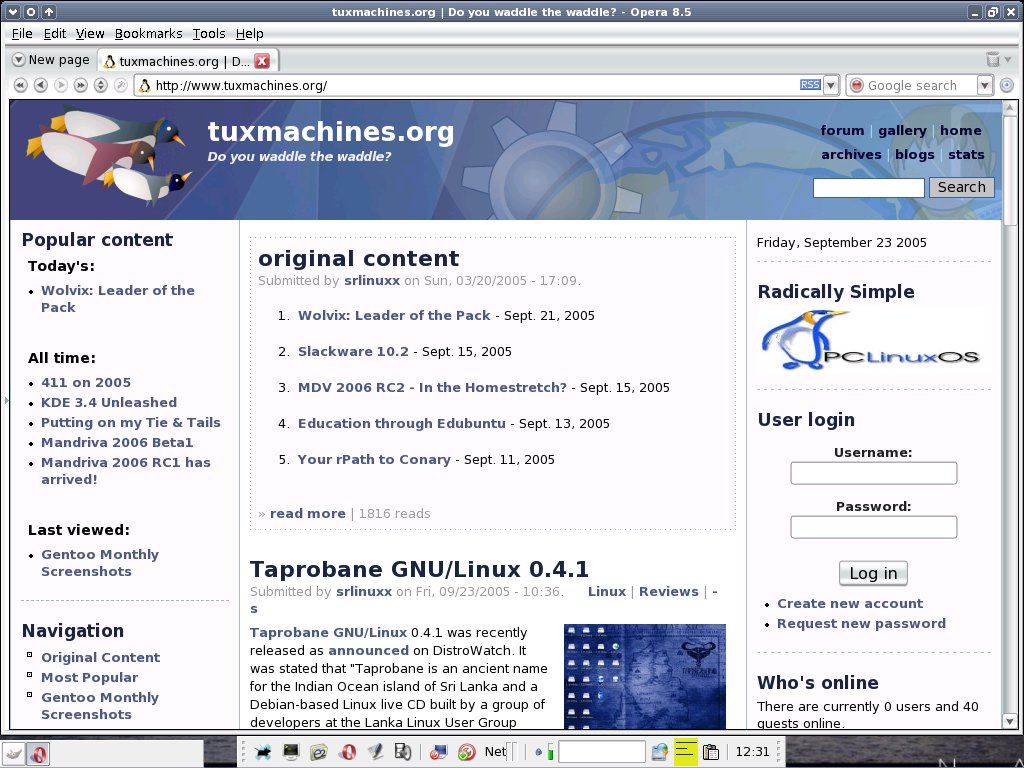Click the penguin site icon in the address bar
Viewport: 1024px width, 768px height.
point(144,86)
